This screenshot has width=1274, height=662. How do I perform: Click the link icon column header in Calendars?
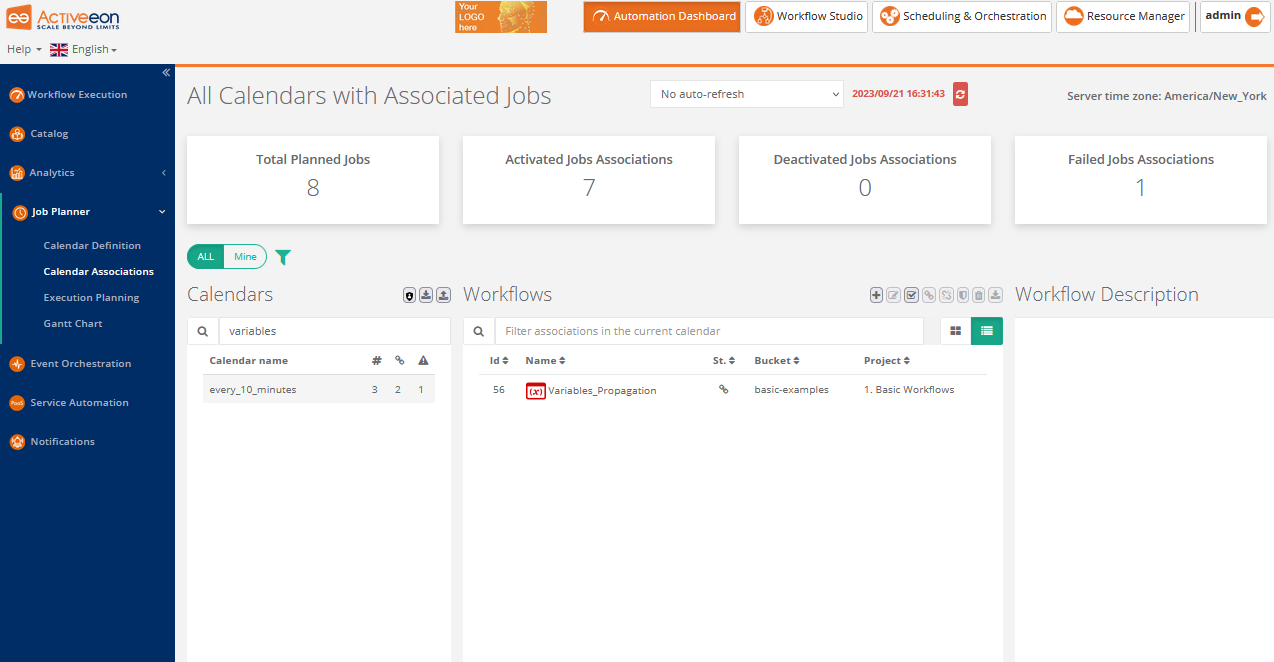pos(399,361)
